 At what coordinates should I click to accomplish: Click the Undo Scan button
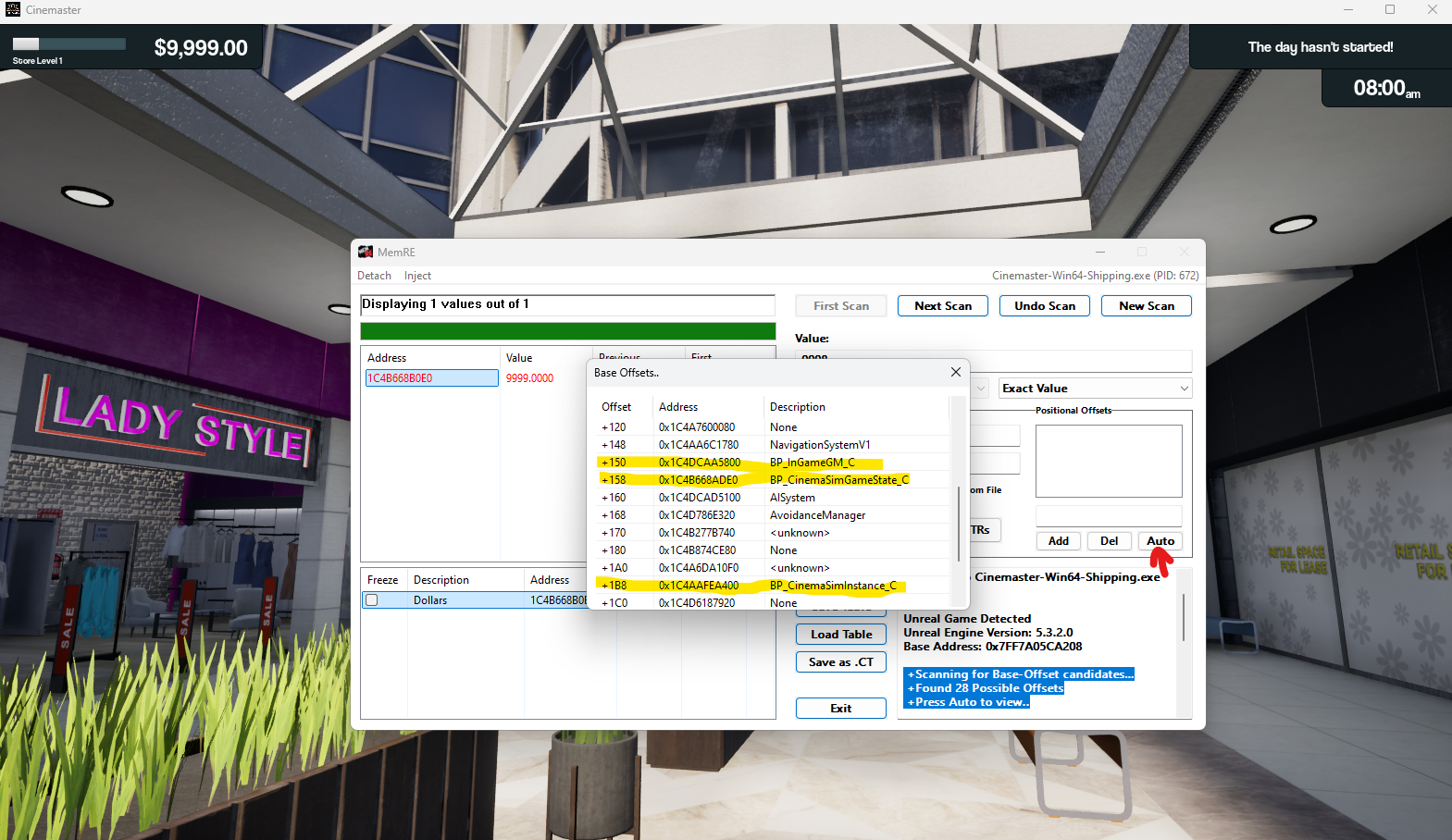[x=1045, y=306]
